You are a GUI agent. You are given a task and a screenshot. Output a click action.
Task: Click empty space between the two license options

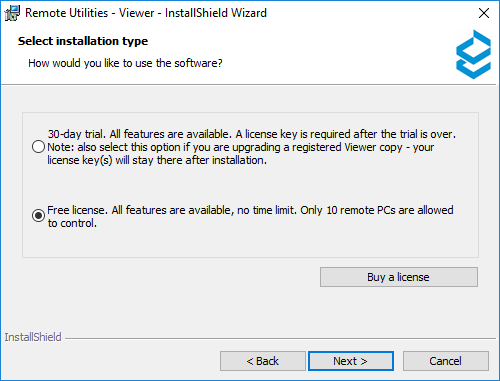[x=250, y=185]
